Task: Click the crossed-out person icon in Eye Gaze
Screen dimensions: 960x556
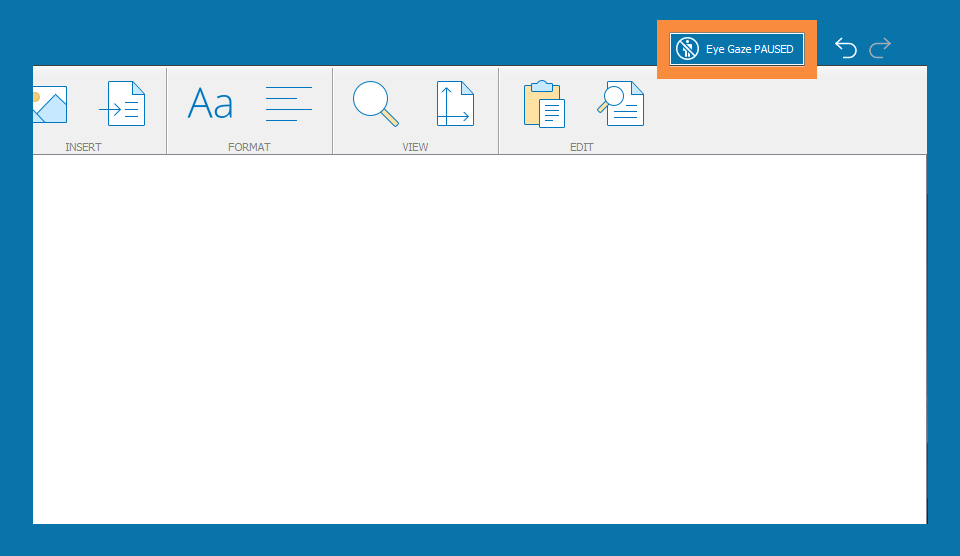Action: 687,49
